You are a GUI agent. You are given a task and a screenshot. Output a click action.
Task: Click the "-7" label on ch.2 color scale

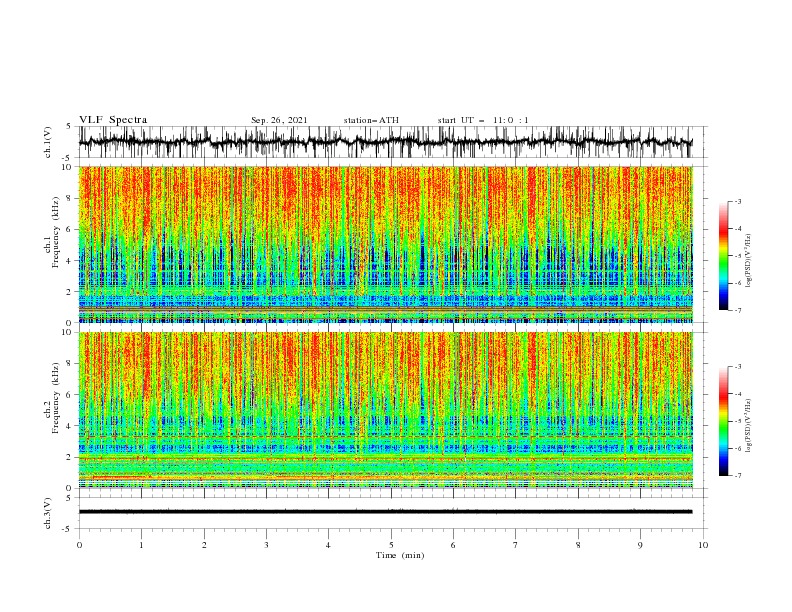click(x=738, y=476)
